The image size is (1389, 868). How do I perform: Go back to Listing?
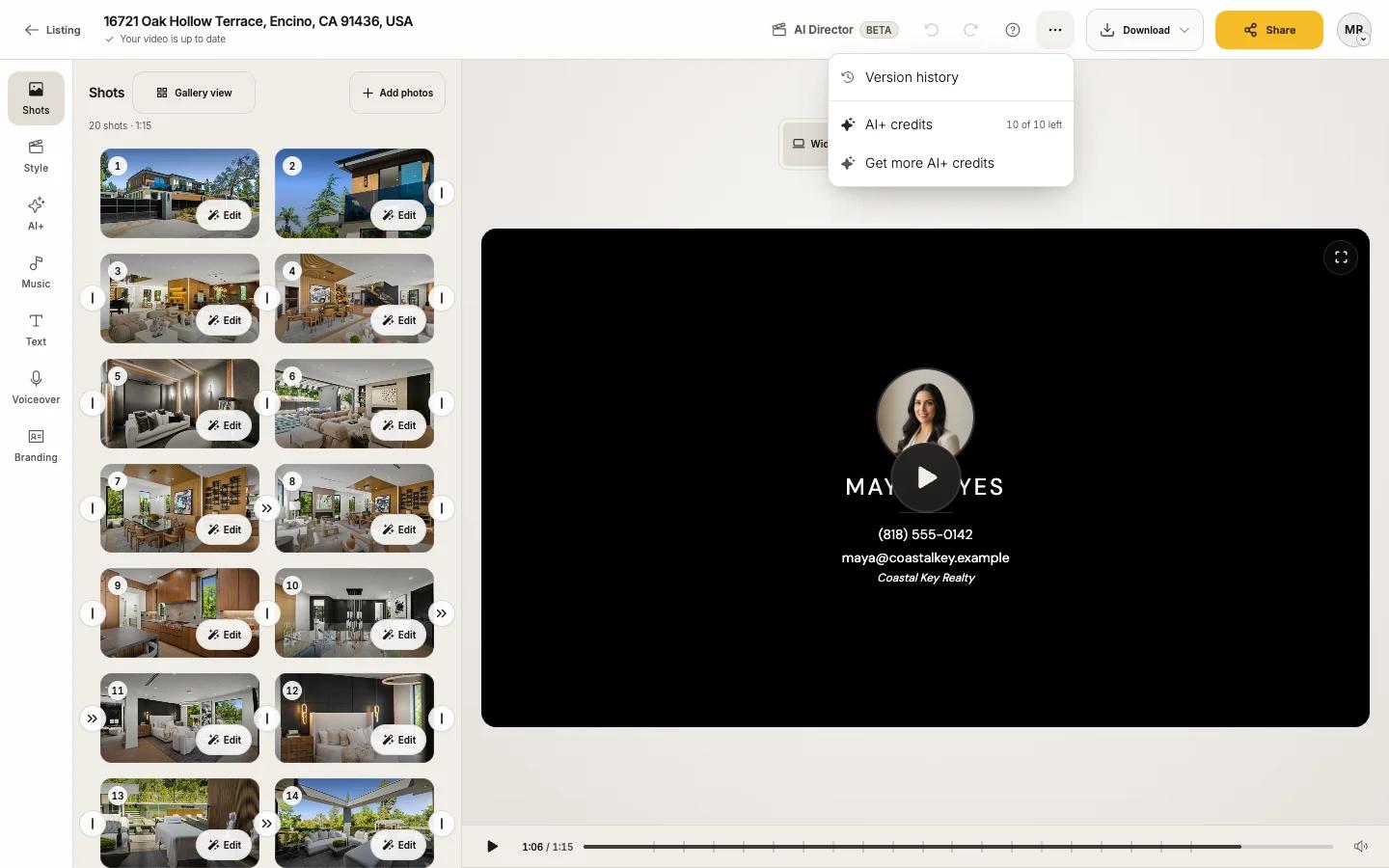(x=52, y=30)
